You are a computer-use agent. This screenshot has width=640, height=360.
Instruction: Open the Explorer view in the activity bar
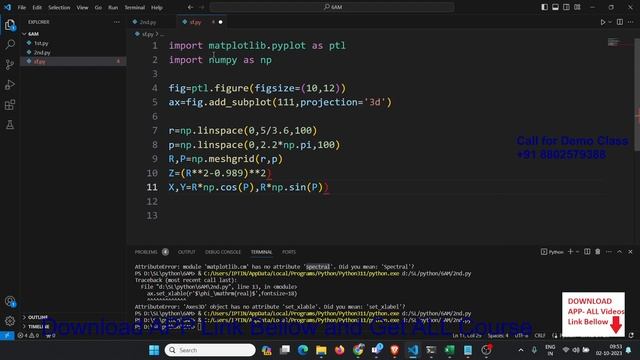point(10,25)
